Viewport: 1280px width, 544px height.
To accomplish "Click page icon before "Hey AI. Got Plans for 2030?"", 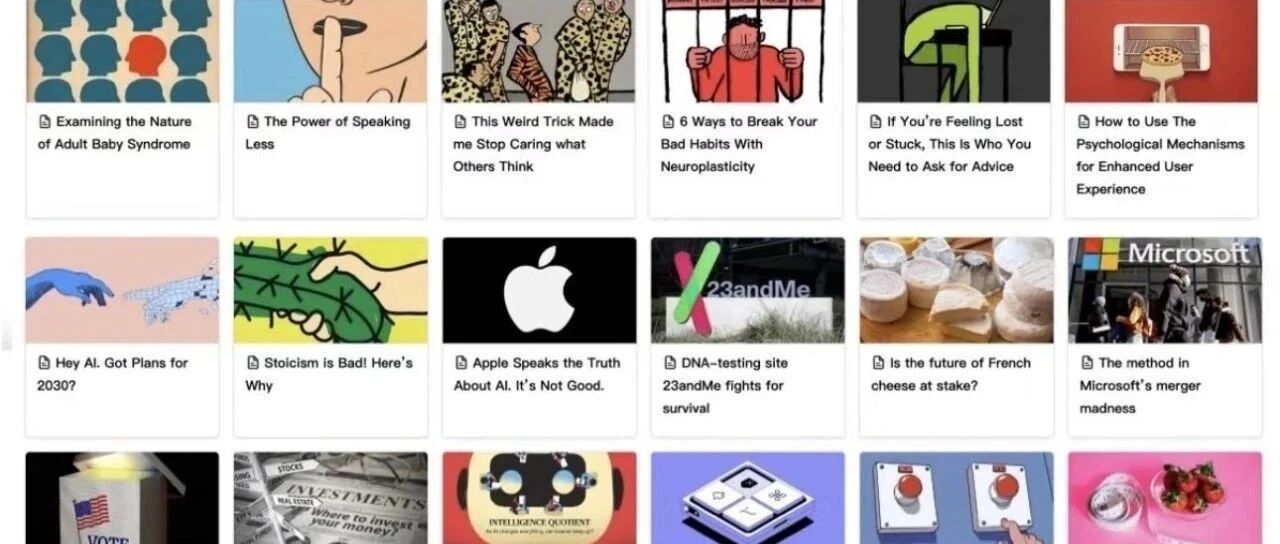I will pos(44,363).
